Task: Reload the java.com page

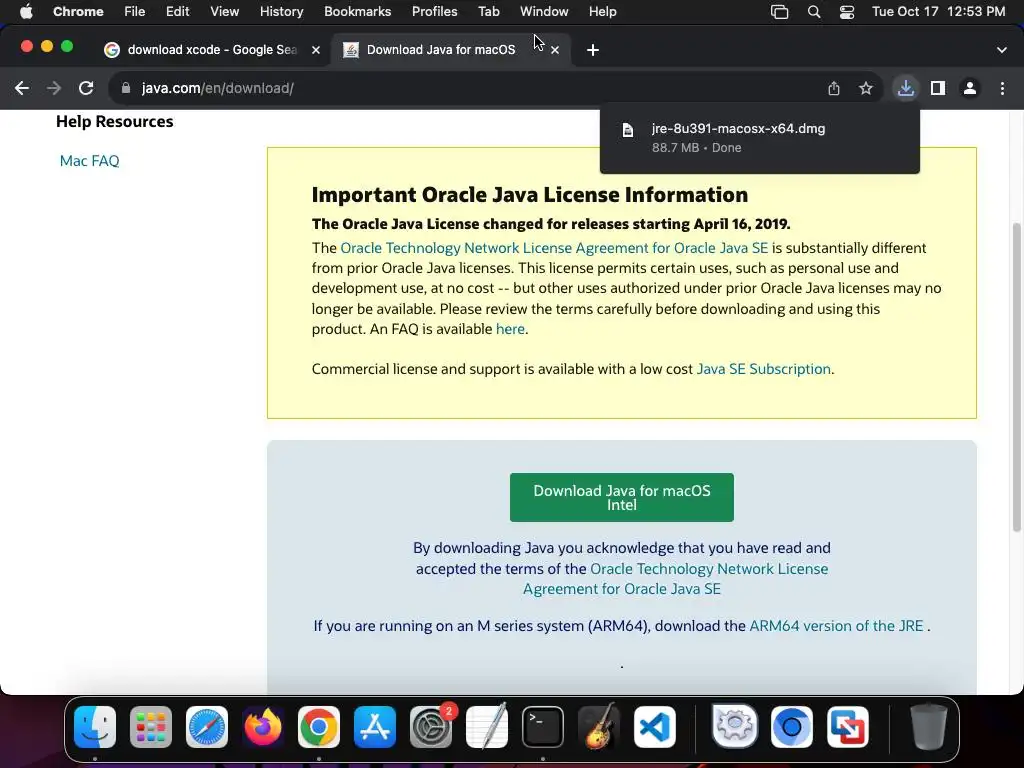Action: [x=86, y=88]
